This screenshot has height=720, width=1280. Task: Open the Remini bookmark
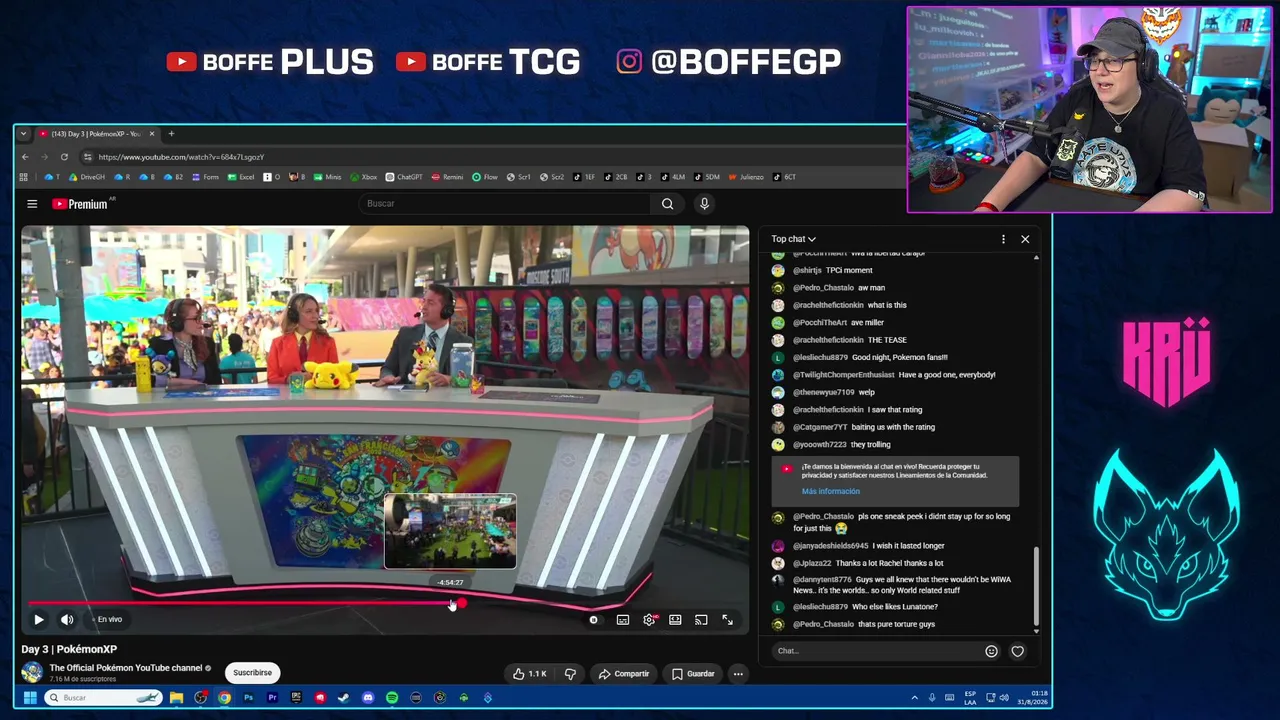[x=448, y=177]
